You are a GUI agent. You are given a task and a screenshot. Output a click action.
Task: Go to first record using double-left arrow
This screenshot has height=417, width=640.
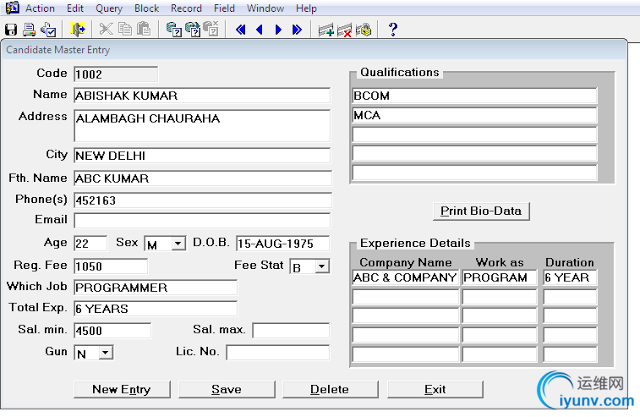[241, 29]
